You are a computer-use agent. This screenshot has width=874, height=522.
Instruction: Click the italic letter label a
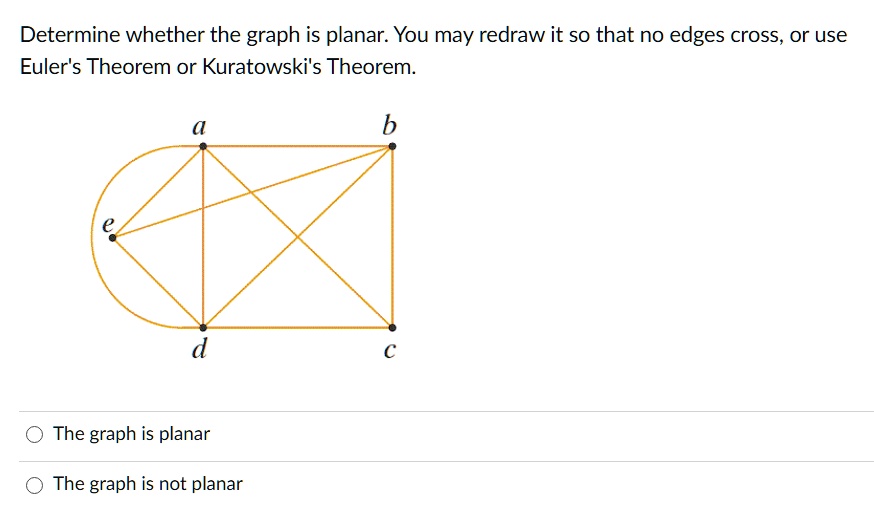pos(199,127)
